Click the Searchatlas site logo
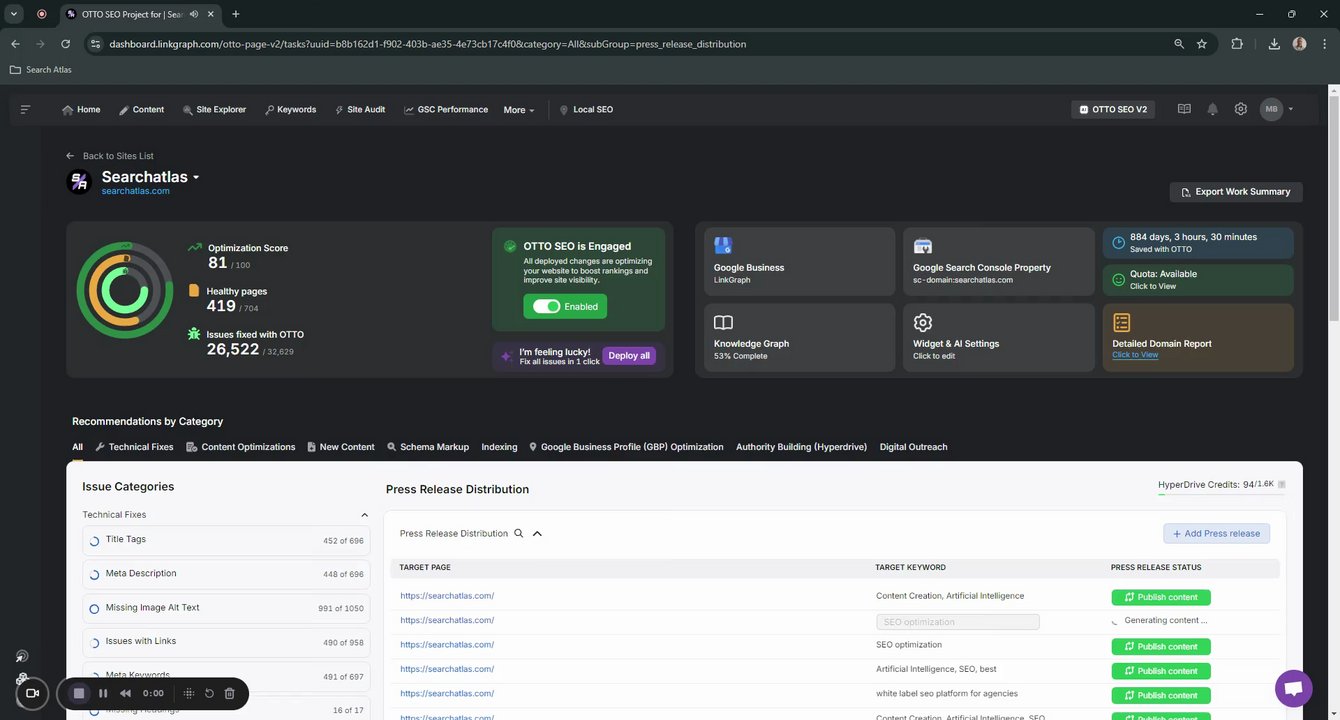The image size is (1340, 720). (x=79, y=181)
